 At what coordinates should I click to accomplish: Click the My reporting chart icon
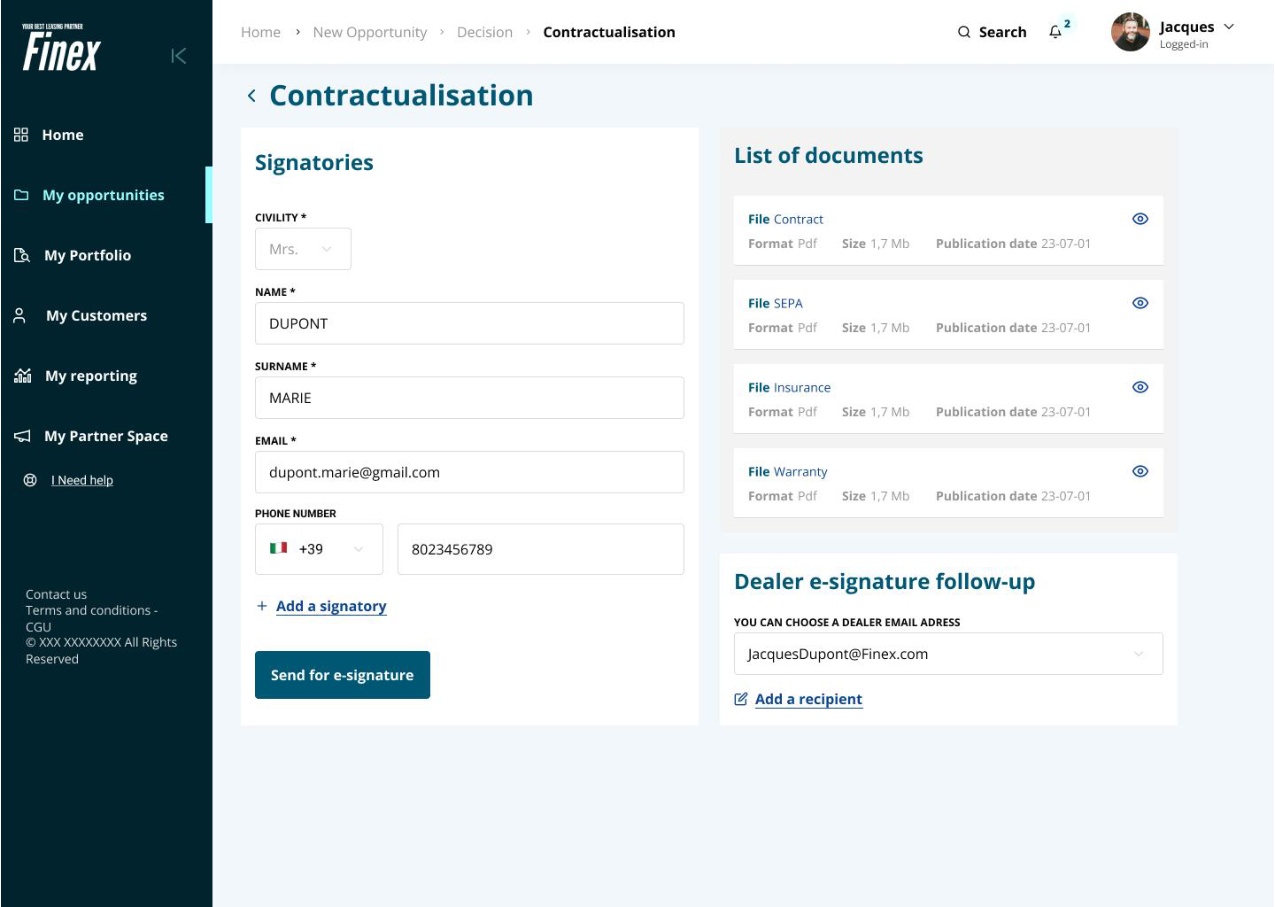click(x=21, y=376)
